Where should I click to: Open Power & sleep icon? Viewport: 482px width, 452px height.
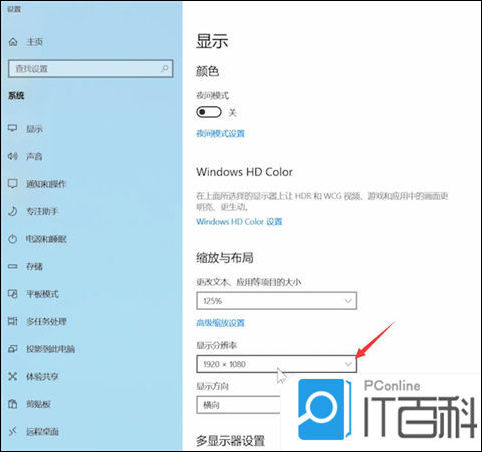click(13, 239)
